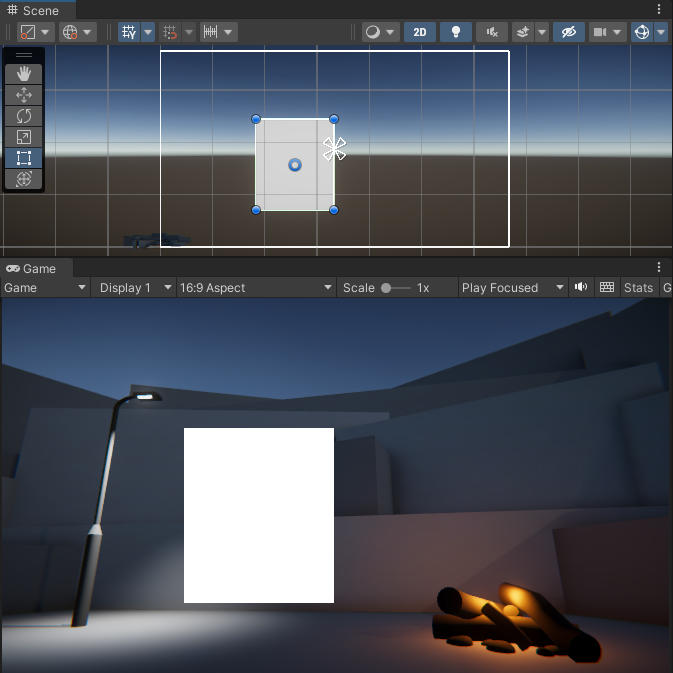Open grid snapping settings dropdown
Viewport: 673px width, 673px height.
189,32
